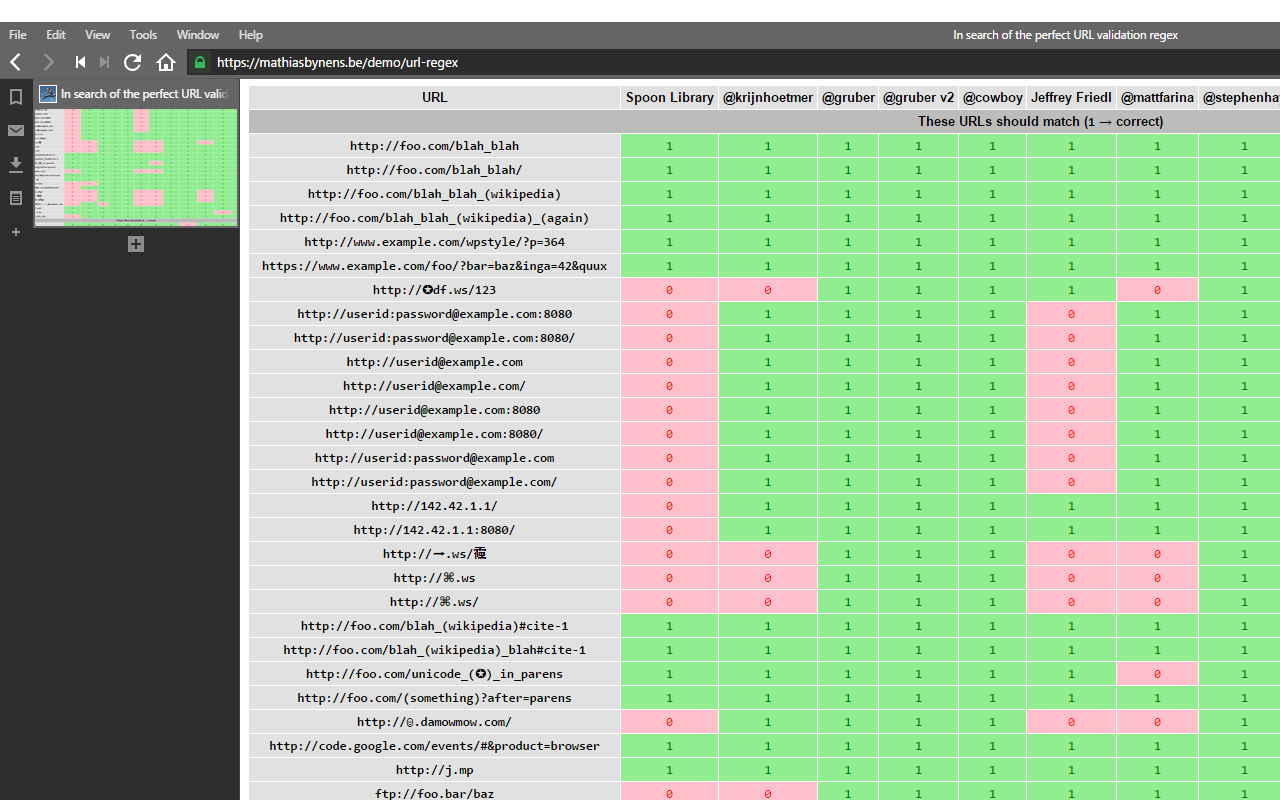This screenshot has width=1280, height=800.
Task: Click the http://142.42.1.1:8080/ URL cell
Action: (435, 530)
